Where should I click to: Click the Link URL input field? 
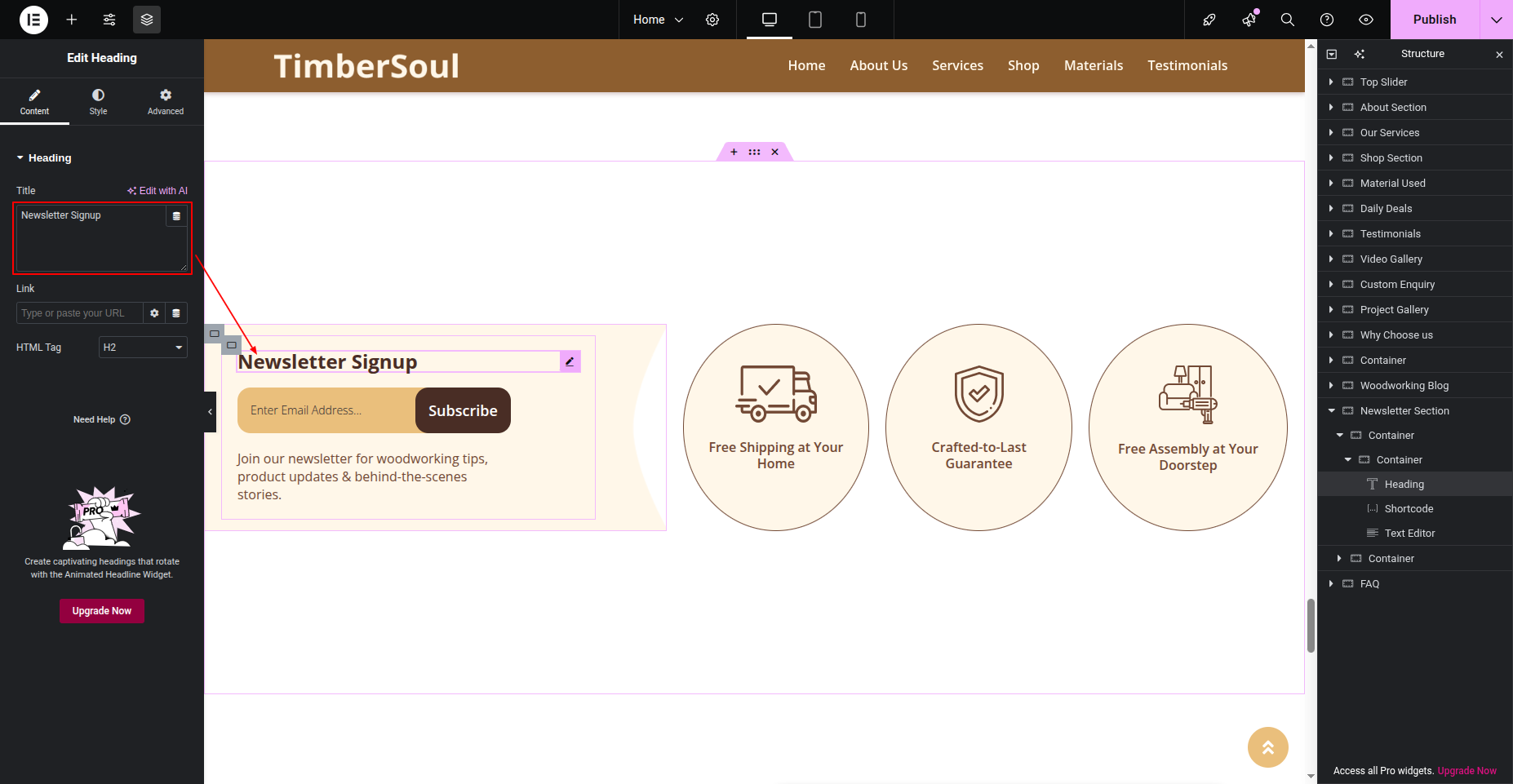[x=79, y=313]
